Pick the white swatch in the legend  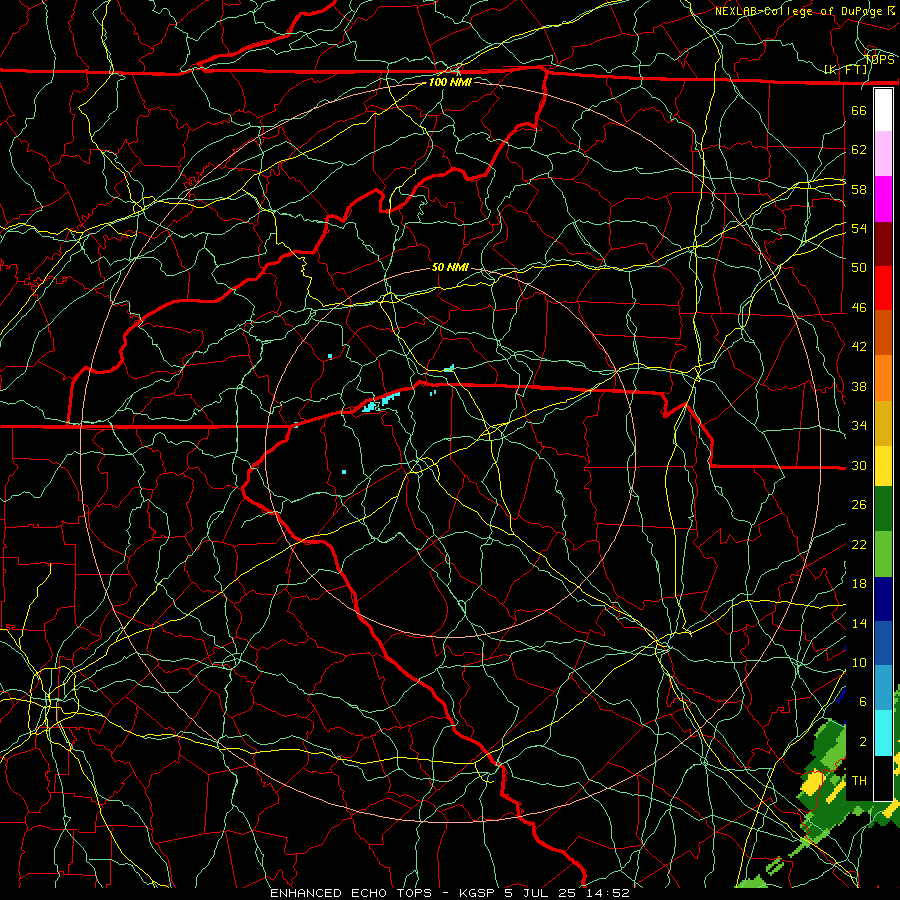[883, 110]
